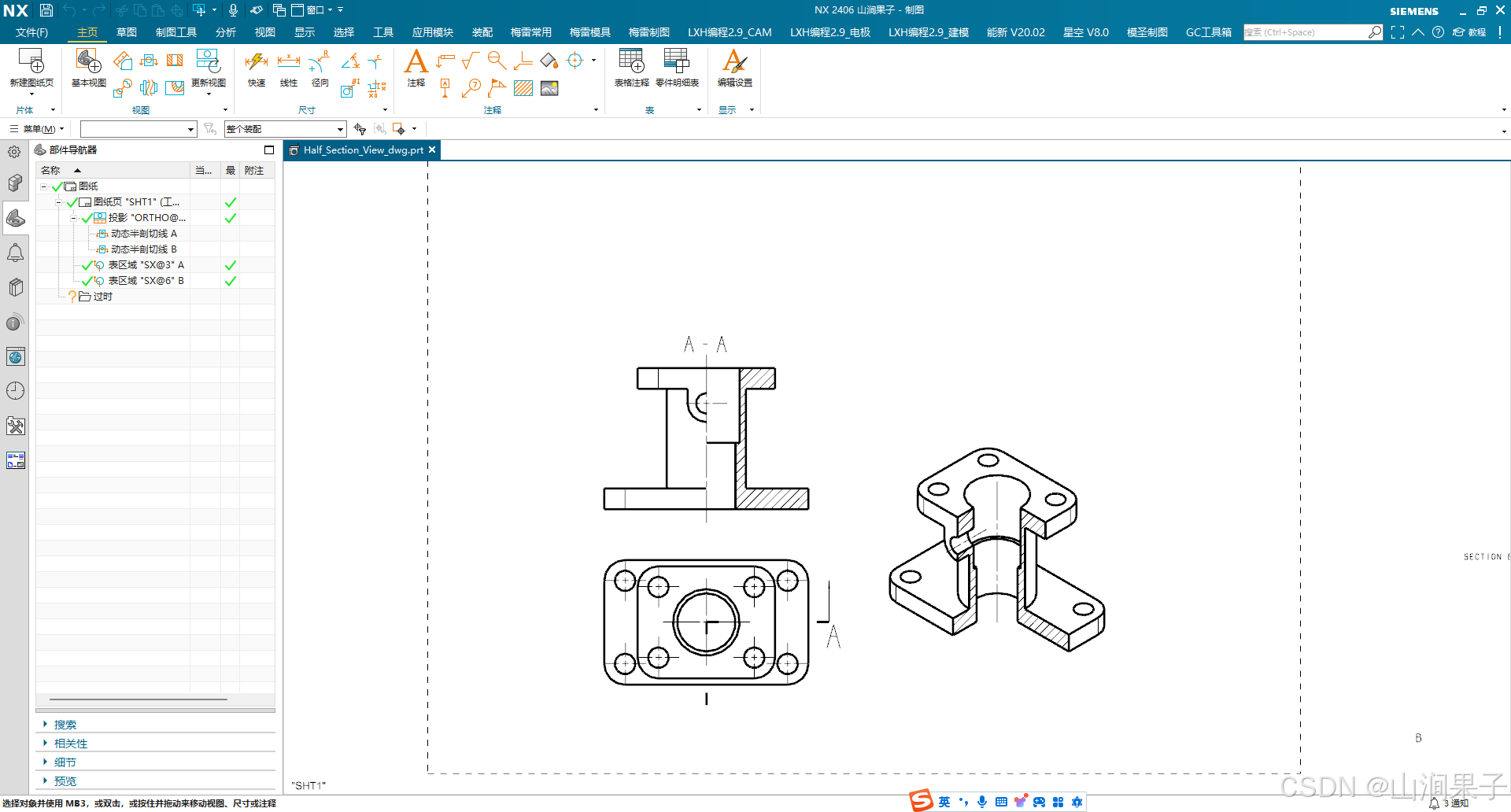Toggle the green check beside 图纸

coord(57,186)
